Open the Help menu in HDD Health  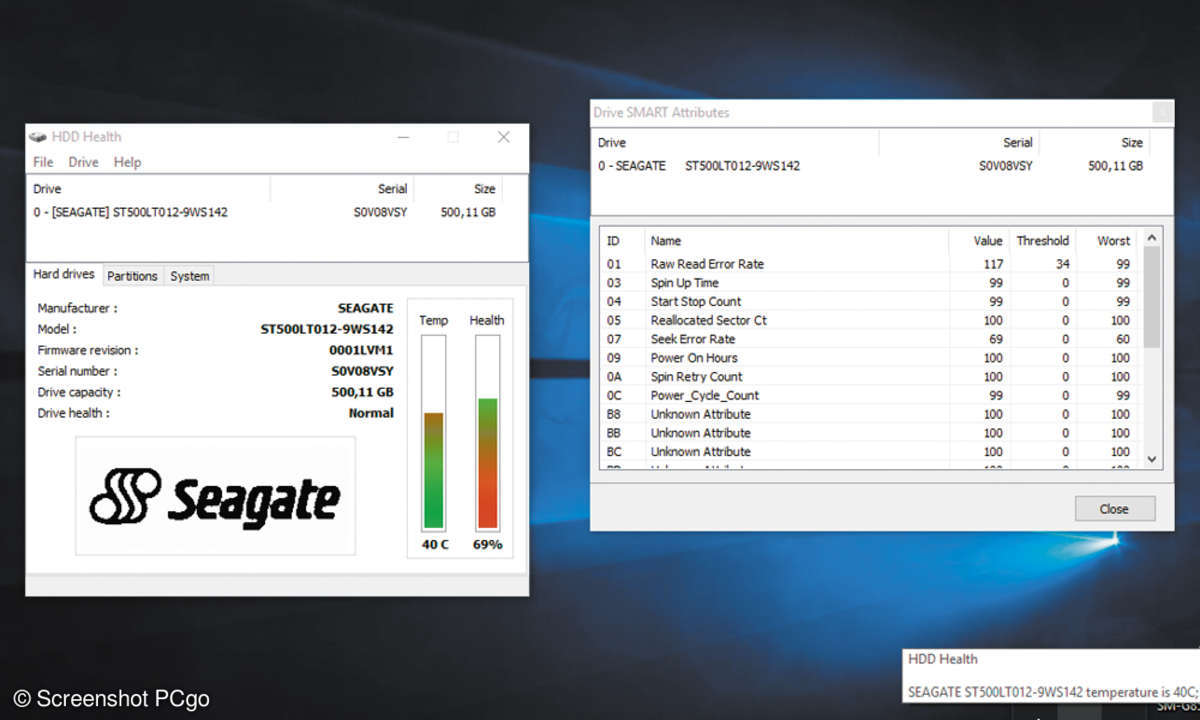tap(127, 162)
